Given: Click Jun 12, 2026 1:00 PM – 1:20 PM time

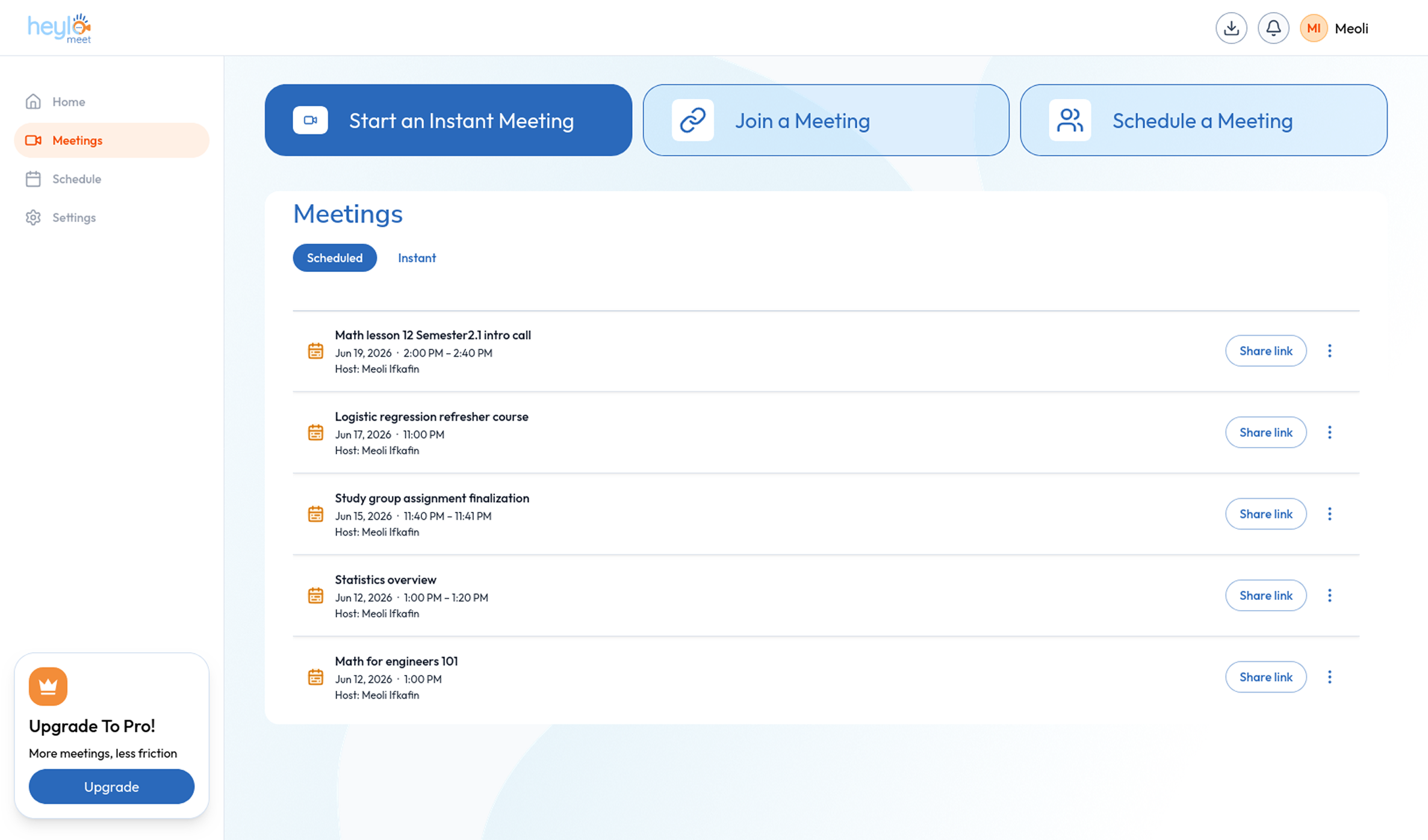Looking at the screenshot, I should (x=411, y=598).
